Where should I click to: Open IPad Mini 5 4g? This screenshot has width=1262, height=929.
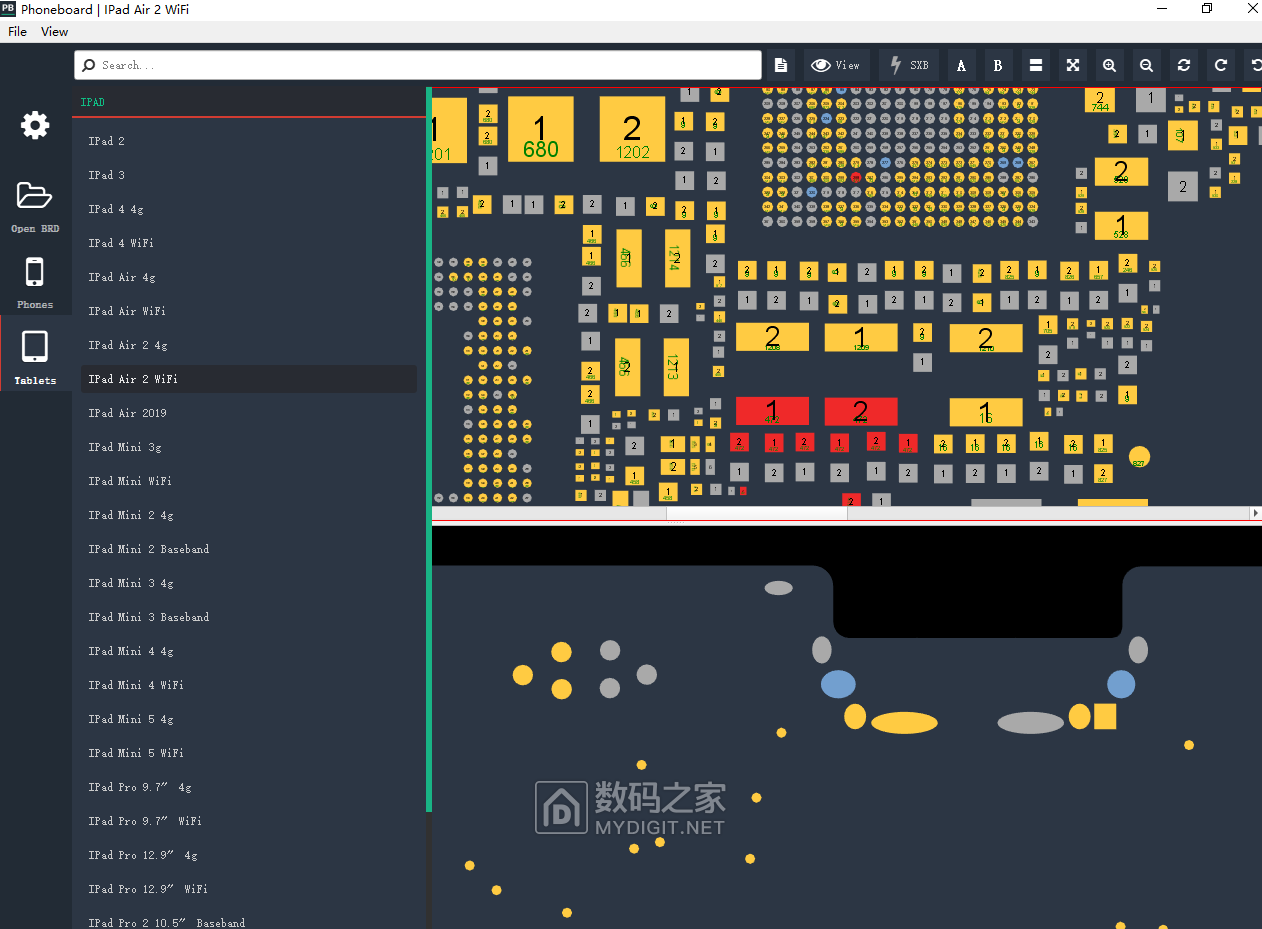pyautogui.click(x=249, y=719)
